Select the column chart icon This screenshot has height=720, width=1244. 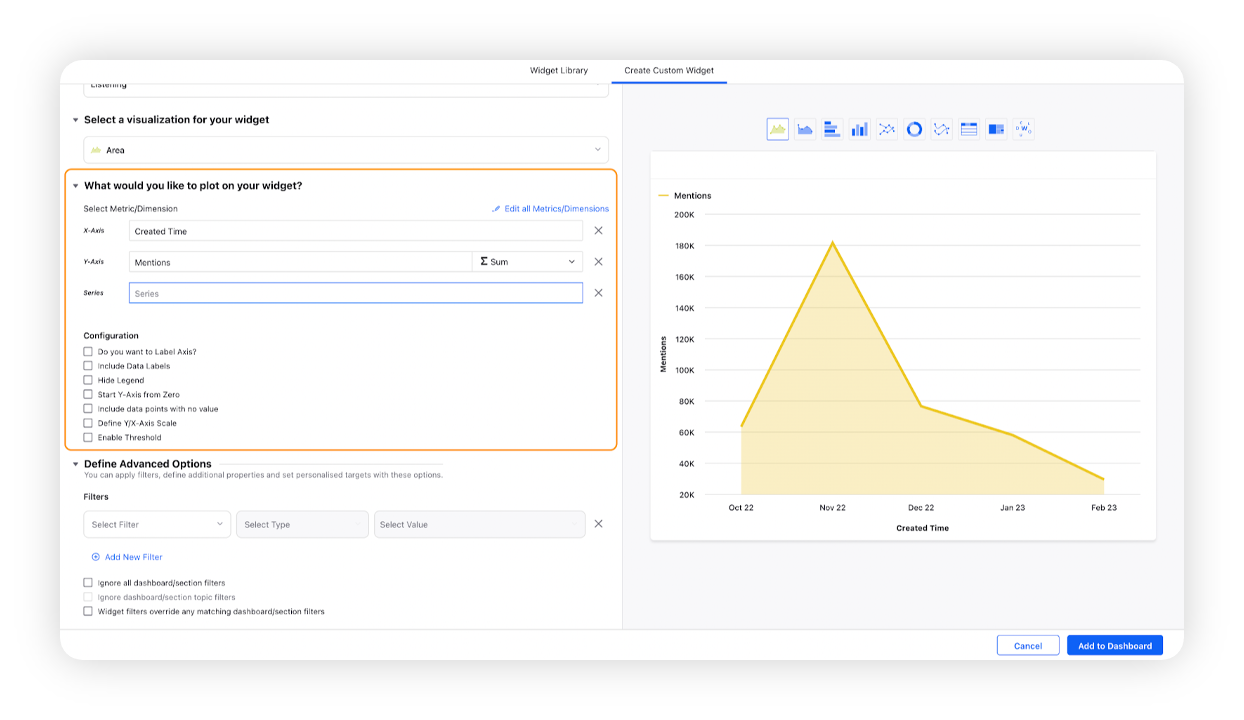tap(860, 129)
